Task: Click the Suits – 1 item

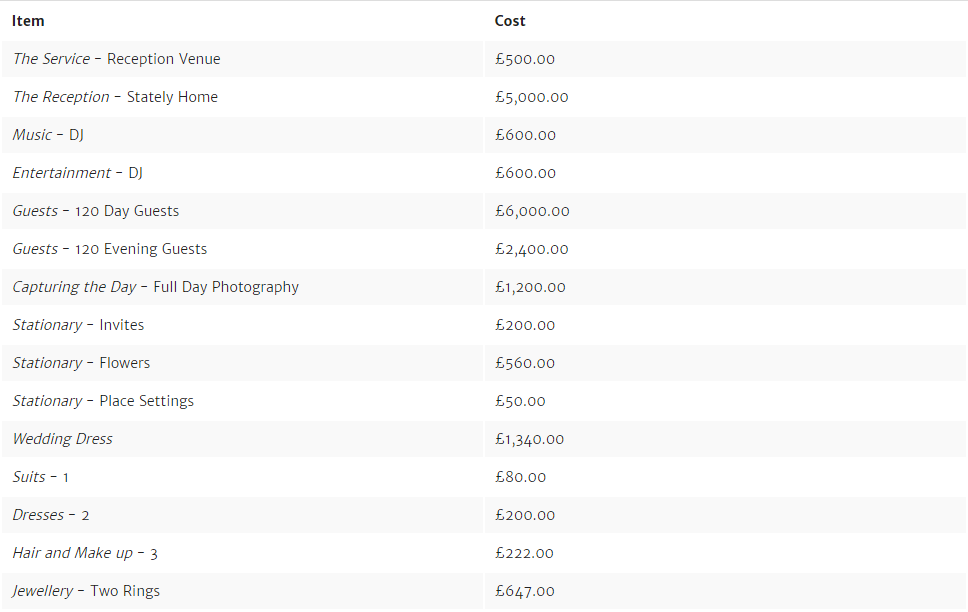Action: tap(40, 477)
